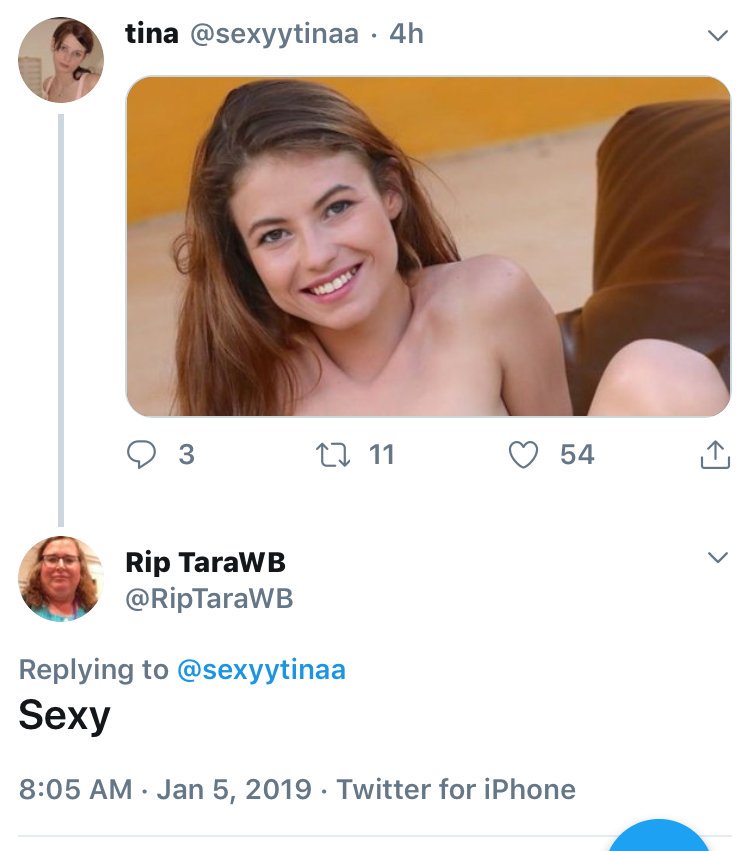Open Rip TaraWB's profile avatar
Image resolution: width=744 pixels, height=851 pixels.
pos(61,579)
